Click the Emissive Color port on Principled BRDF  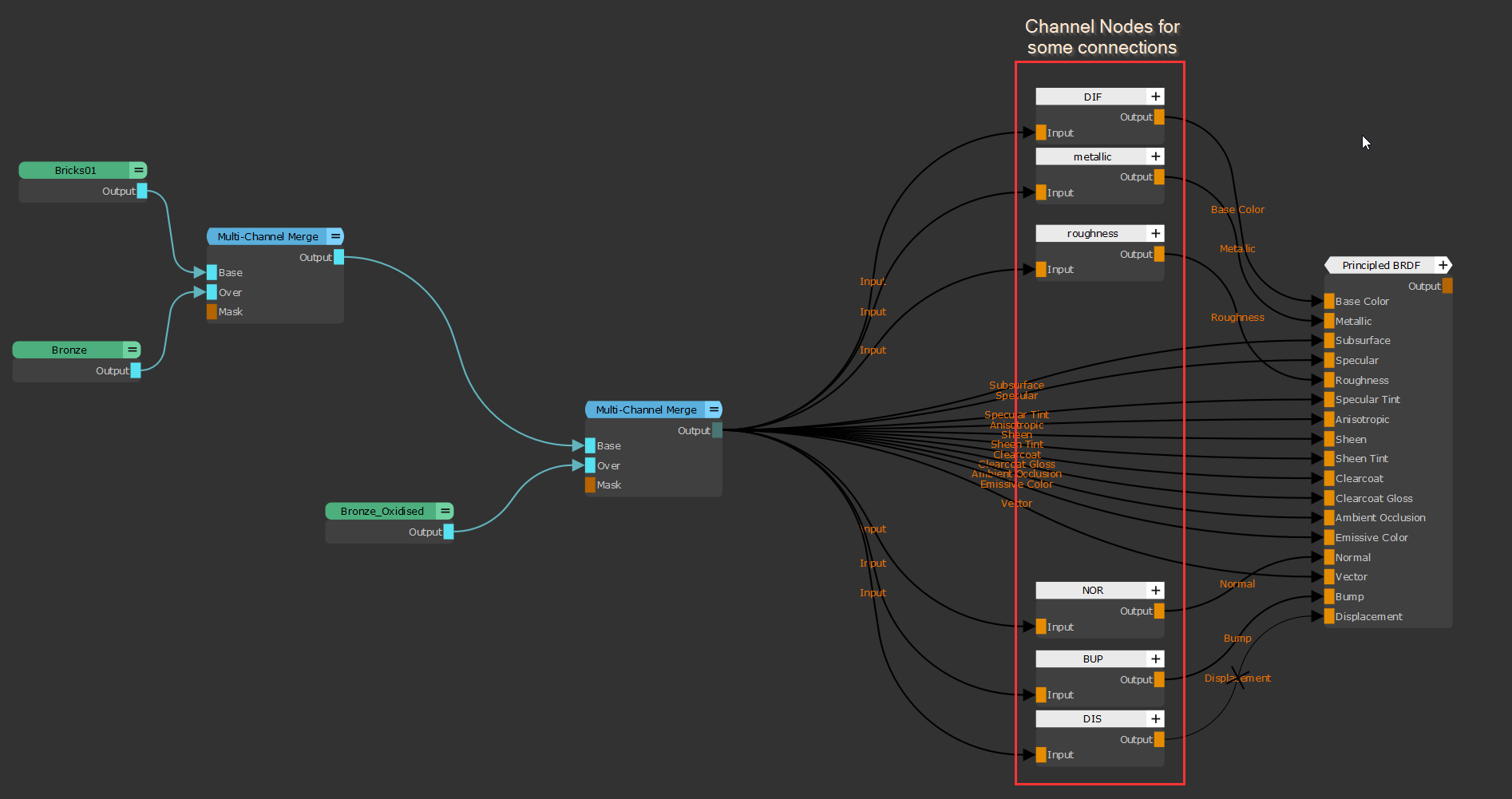point(1329,537)
